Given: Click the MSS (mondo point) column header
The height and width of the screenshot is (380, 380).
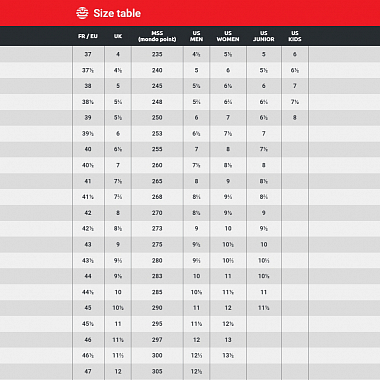Looking at the screenshot, I should click(157, 36).
